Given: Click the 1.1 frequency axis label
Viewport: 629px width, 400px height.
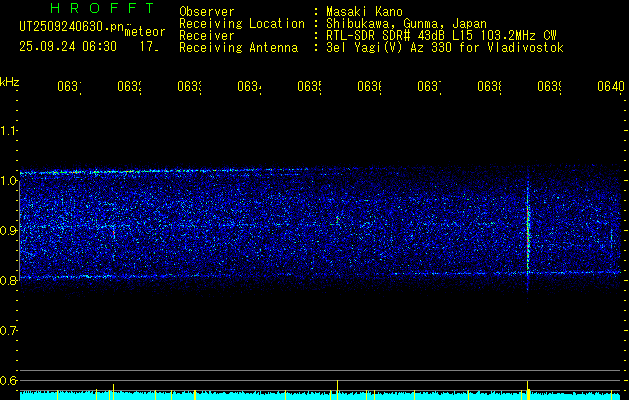Looking at the screenshot, I should [x=8, y=131].
